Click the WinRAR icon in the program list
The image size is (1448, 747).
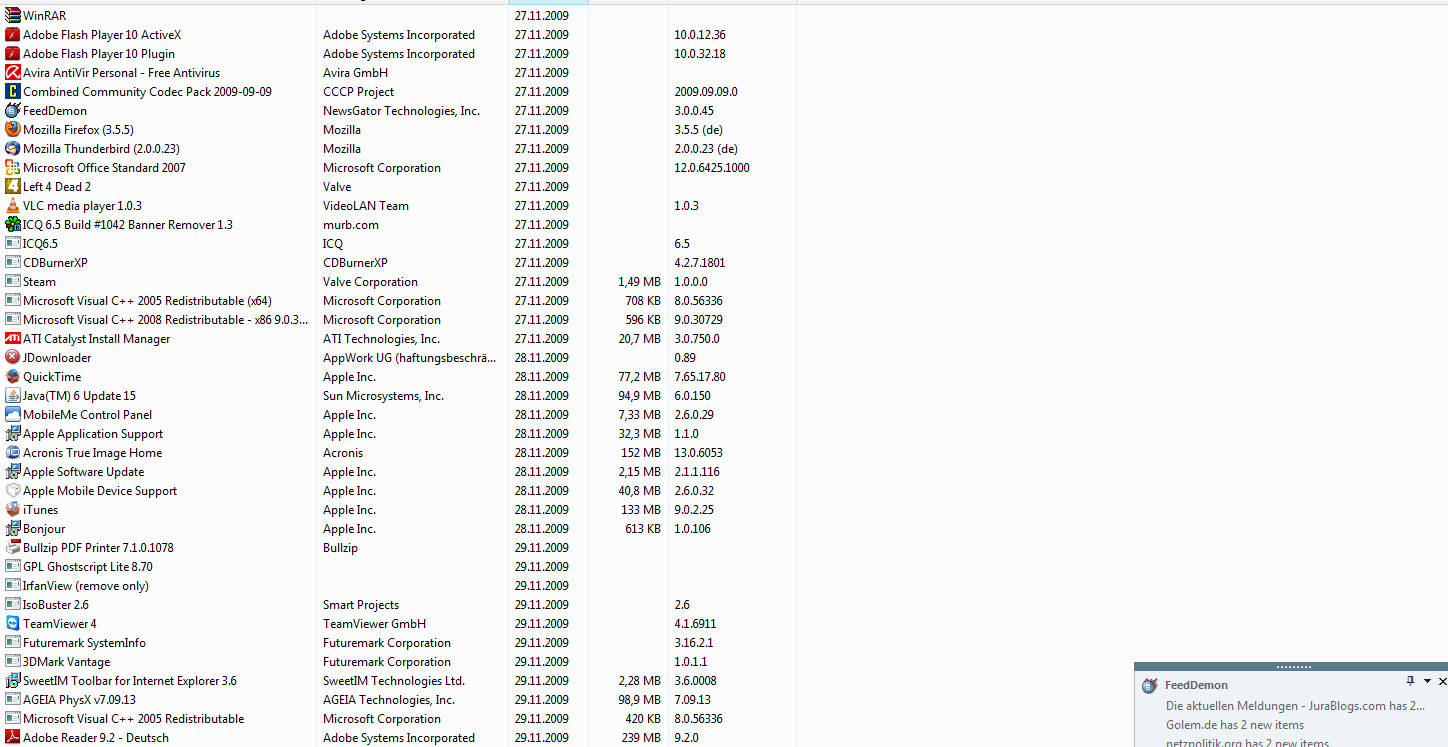pyautogui.click(x=12, y=16)
